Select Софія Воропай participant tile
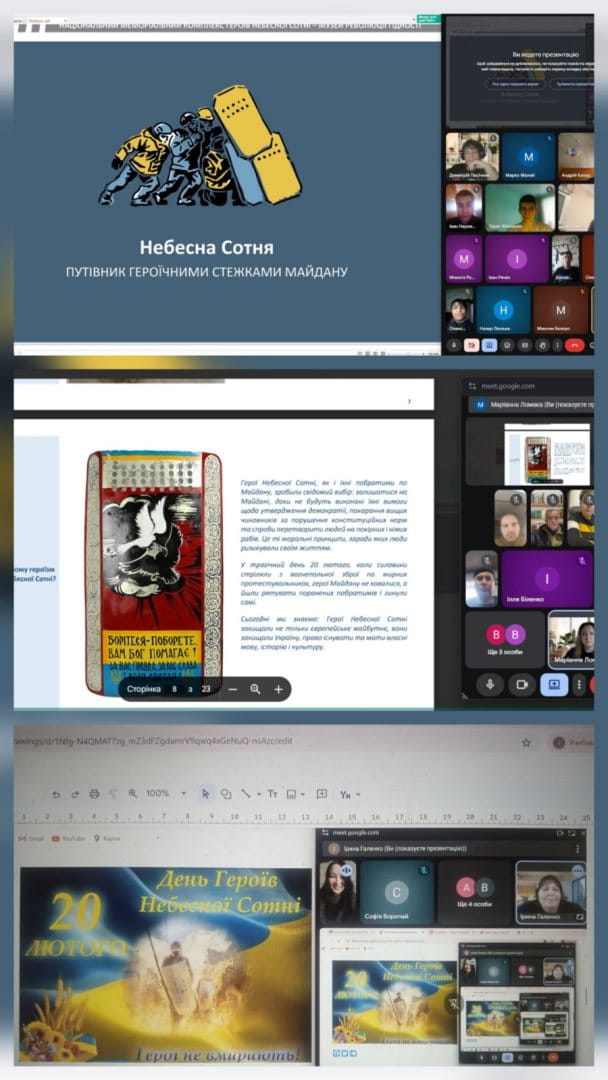Screen dimensions: 608x1080 click(x=396, y=893)
